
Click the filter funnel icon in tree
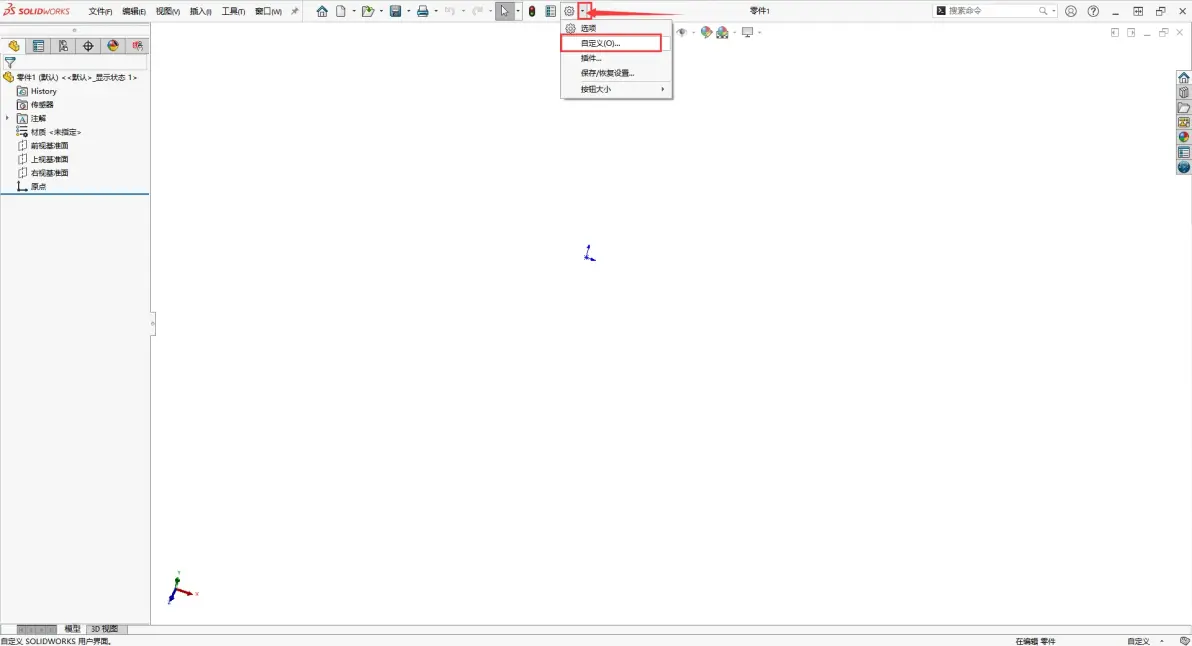coord(10,63)
